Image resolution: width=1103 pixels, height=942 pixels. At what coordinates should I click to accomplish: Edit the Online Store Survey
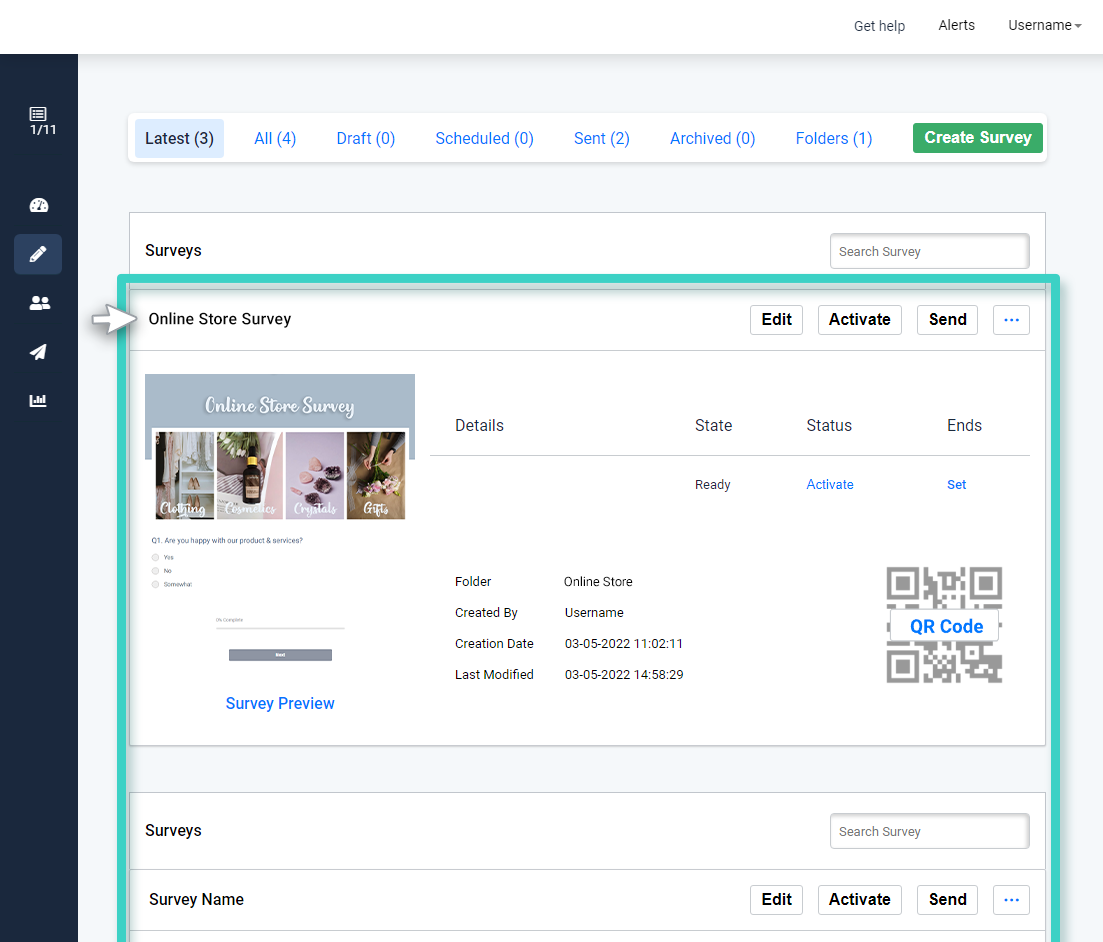pos(777,320)
